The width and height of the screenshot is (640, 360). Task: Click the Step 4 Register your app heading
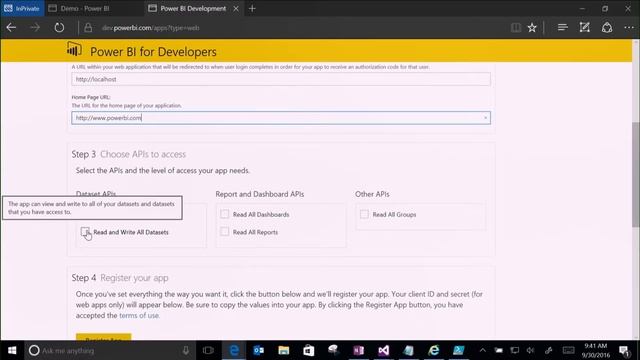pos(120,278)
